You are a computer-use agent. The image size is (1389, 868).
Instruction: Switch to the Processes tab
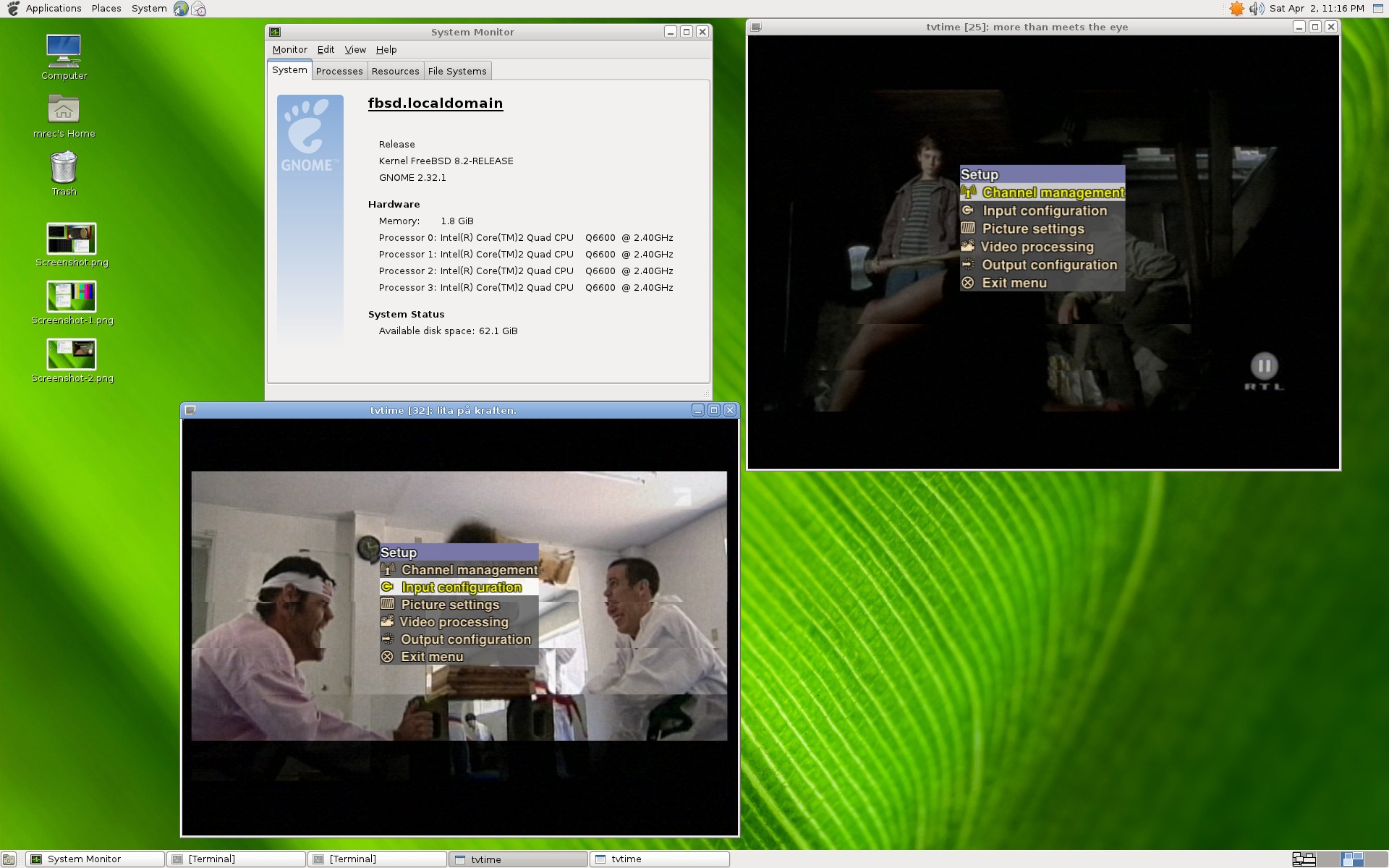click(339, 71)
